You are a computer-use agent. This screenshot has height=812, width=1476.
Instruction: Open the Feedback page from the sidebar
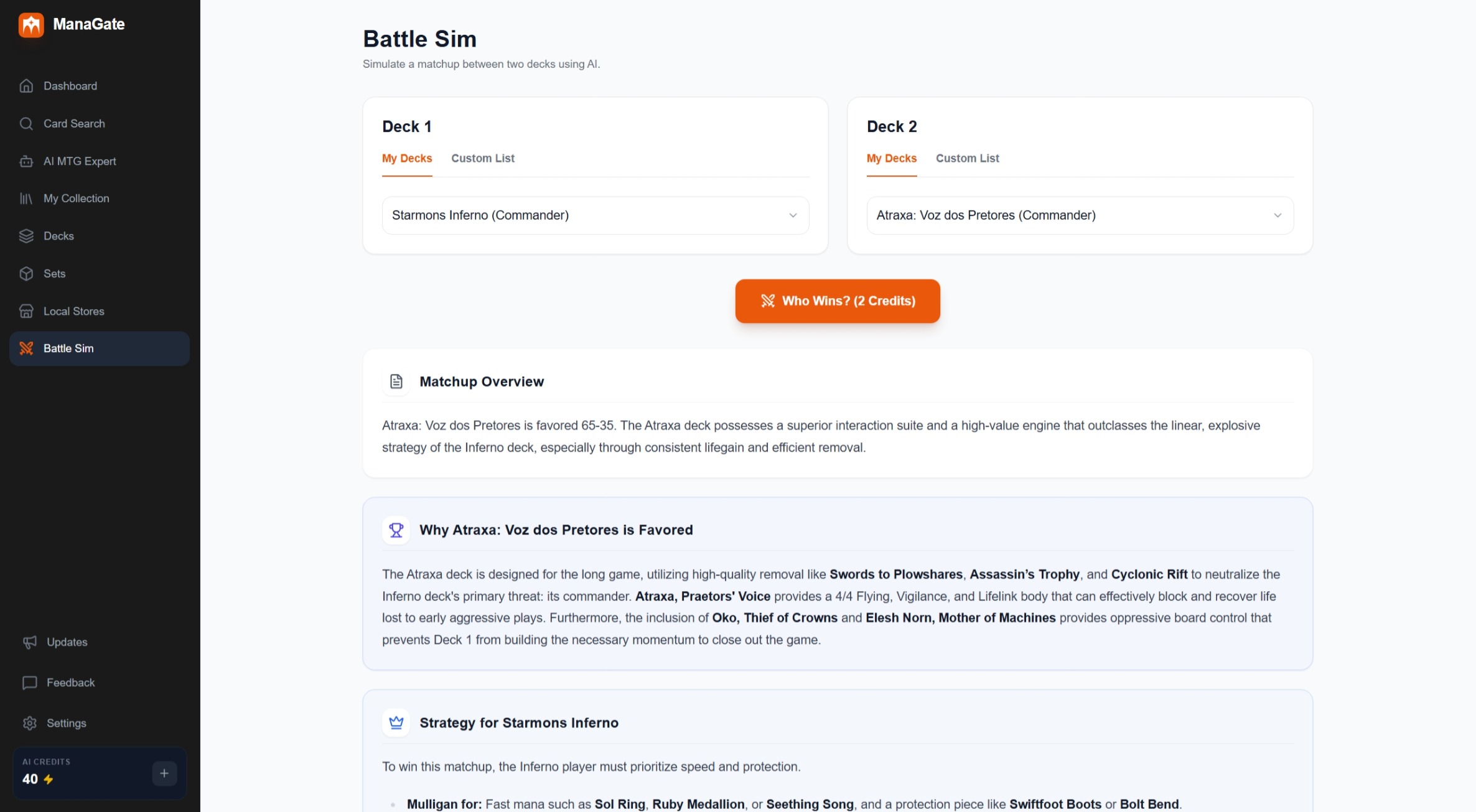(70, 683)
